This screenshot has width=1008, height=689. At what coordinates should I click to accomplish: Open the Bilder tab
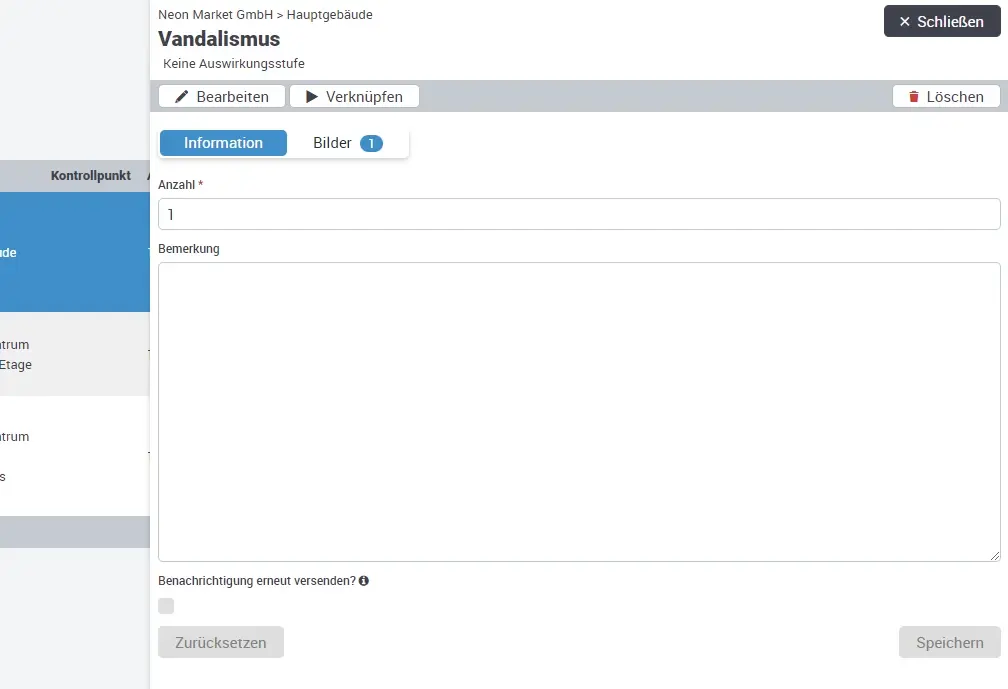tap(333, 143)
